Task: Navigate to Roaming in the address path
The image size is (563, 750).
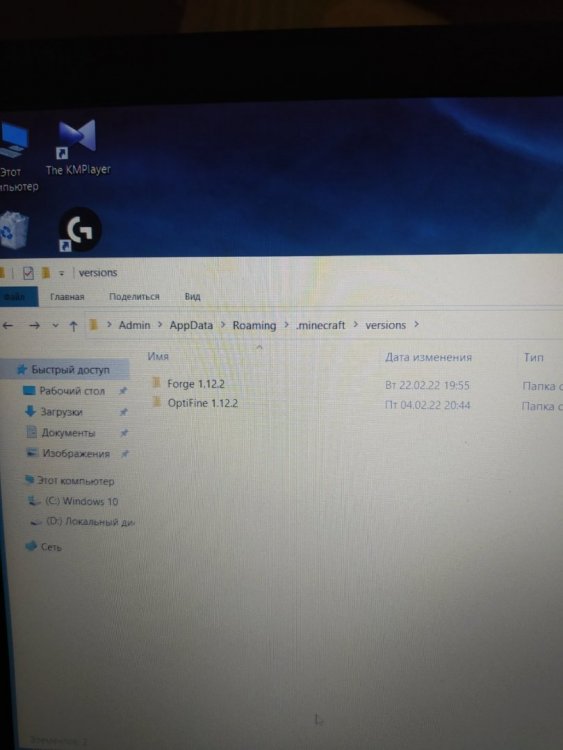Action: click(x=254, y=325)
